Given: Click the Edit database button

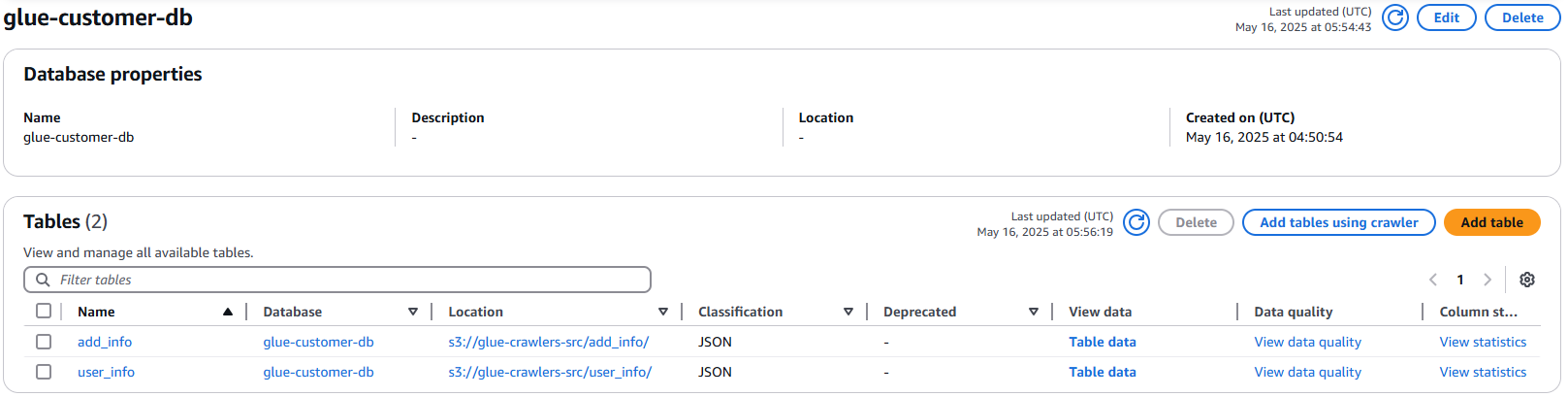Looking at the screenshot, I should click(x=1447, y=17).
